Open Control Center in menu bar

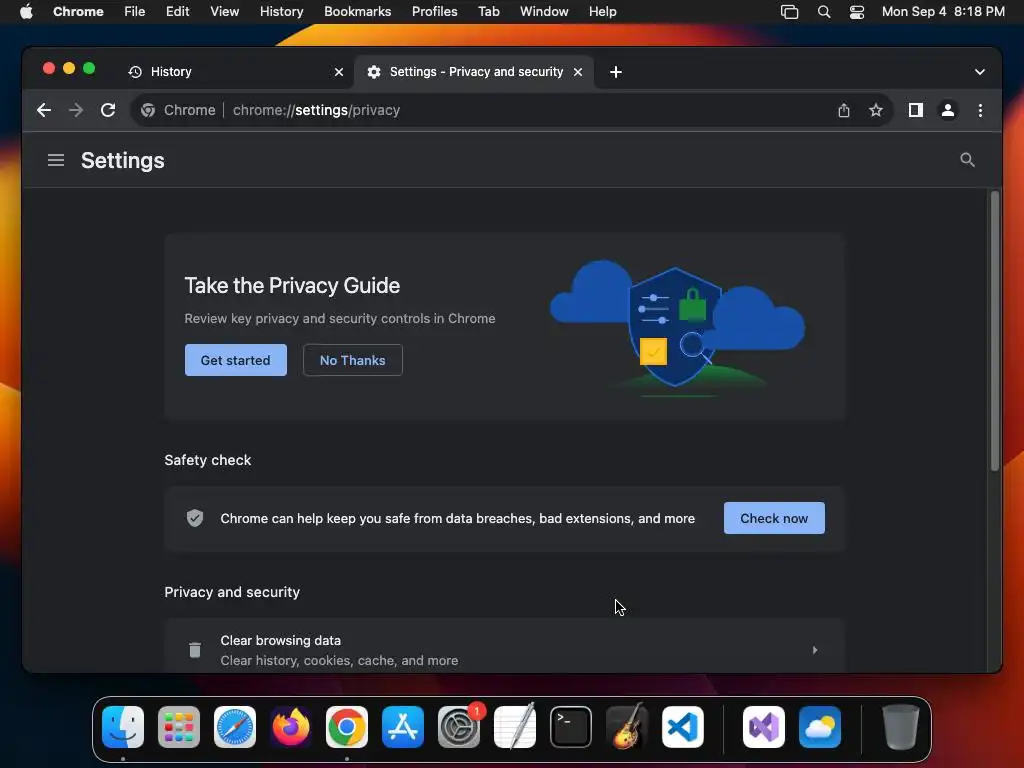click(857, 12)
